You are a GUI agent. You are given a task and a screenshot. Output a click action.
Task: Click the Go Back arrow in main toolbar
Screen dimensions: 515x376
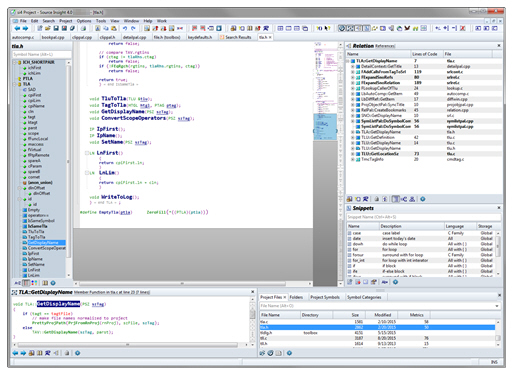coord(17,29)
